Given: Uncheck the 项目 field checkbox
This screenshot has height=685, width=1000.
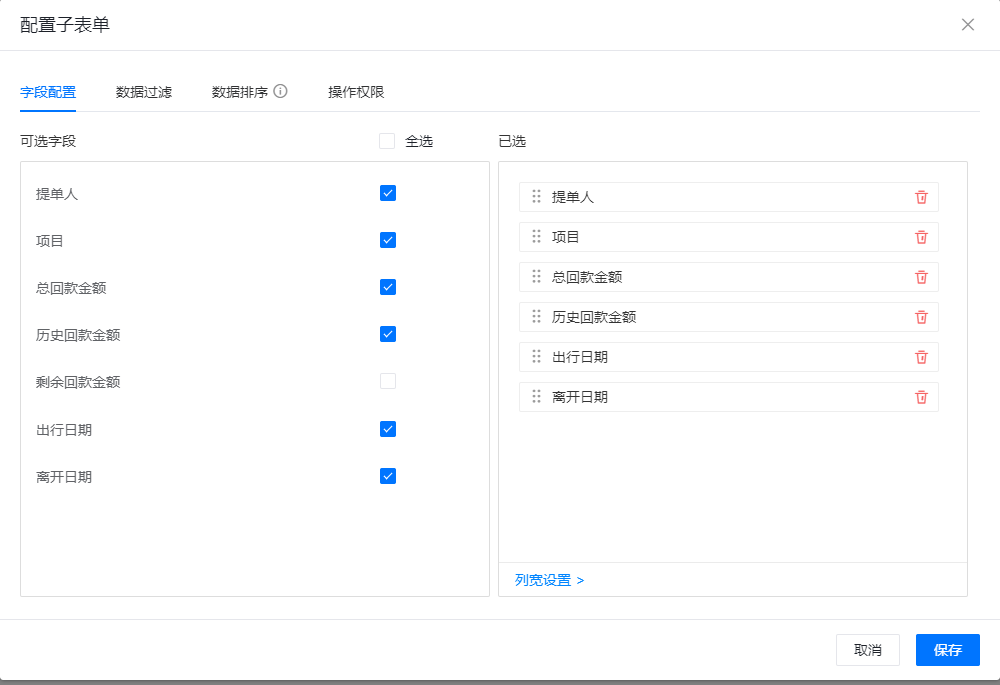Looking at the screenshot, I should pyautogui.click(x=388, y=240).
